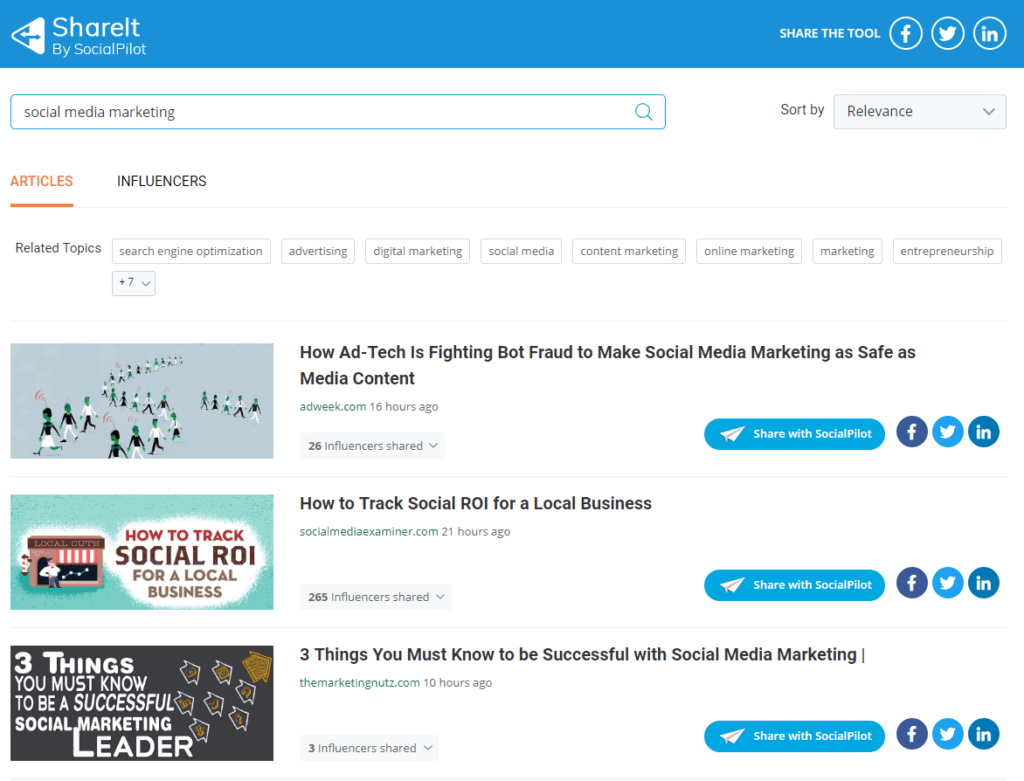Expand the +7 more related topics
This screenshot has height=781, width=1024.
click(133, 283)
